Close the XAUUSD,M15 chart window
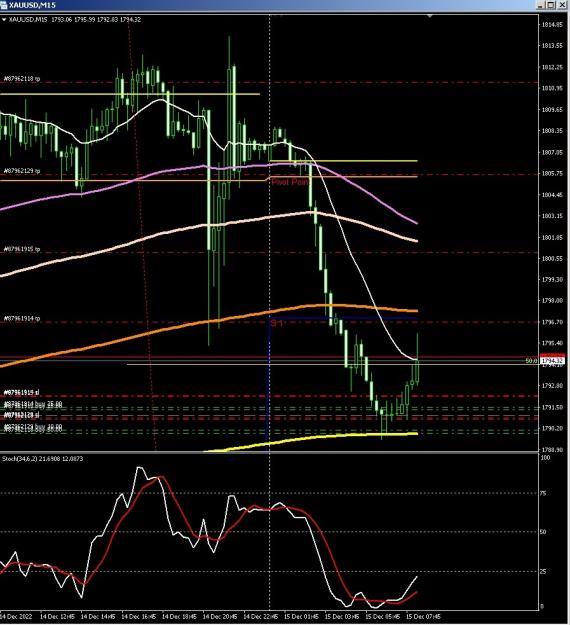This screenshot has height=625, width=570. (x=562, y=5)
